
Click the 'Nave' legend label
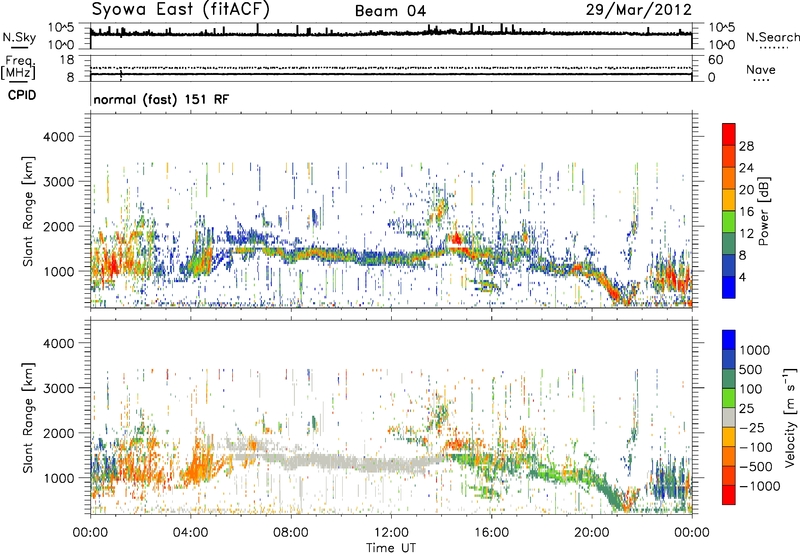tap(761, 69)
